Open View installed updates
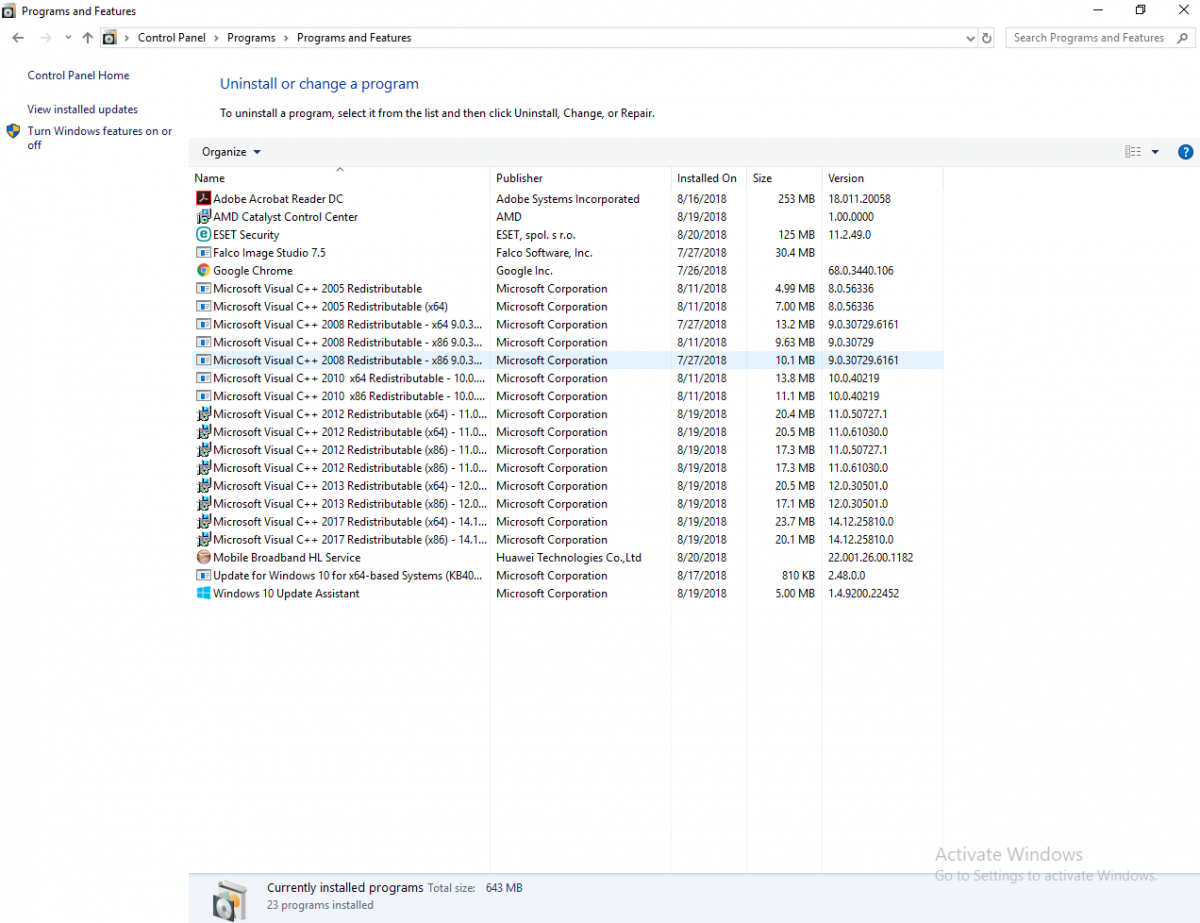 [83, 110]
